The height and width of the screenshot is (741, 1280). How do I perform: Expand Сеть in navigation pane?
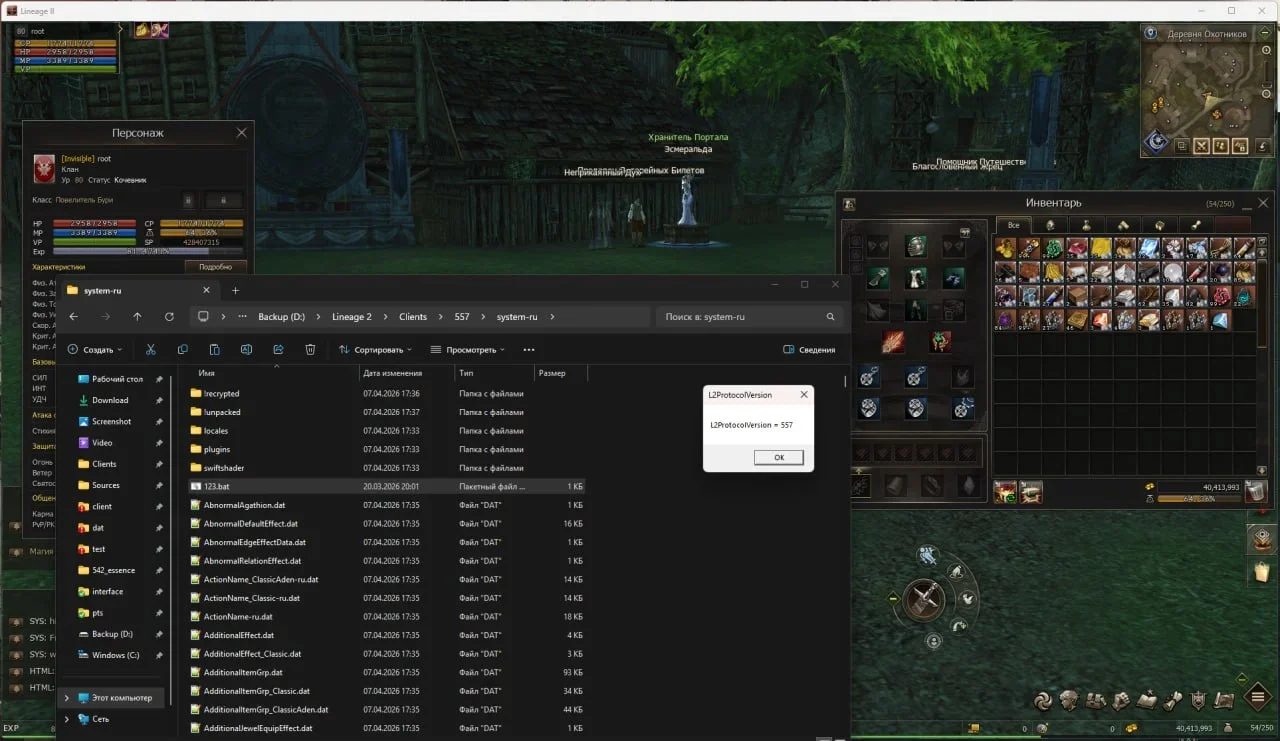pyautogui.click(x=67, y=719)
